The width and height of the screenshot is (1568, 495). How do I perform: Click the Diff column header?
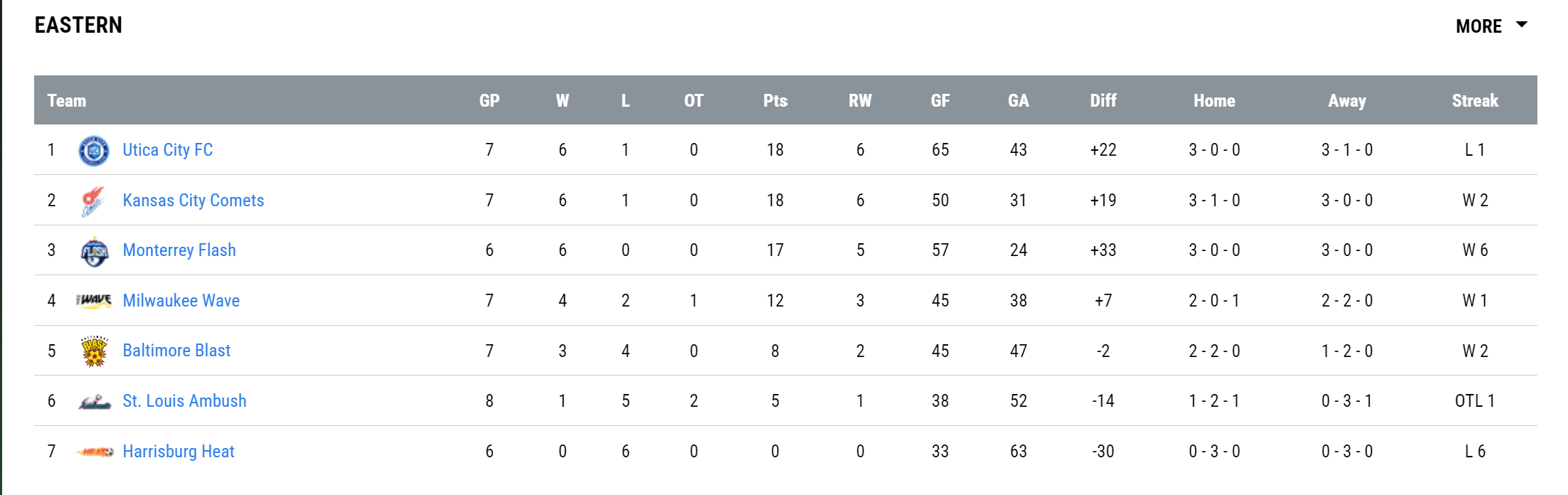1103,101
